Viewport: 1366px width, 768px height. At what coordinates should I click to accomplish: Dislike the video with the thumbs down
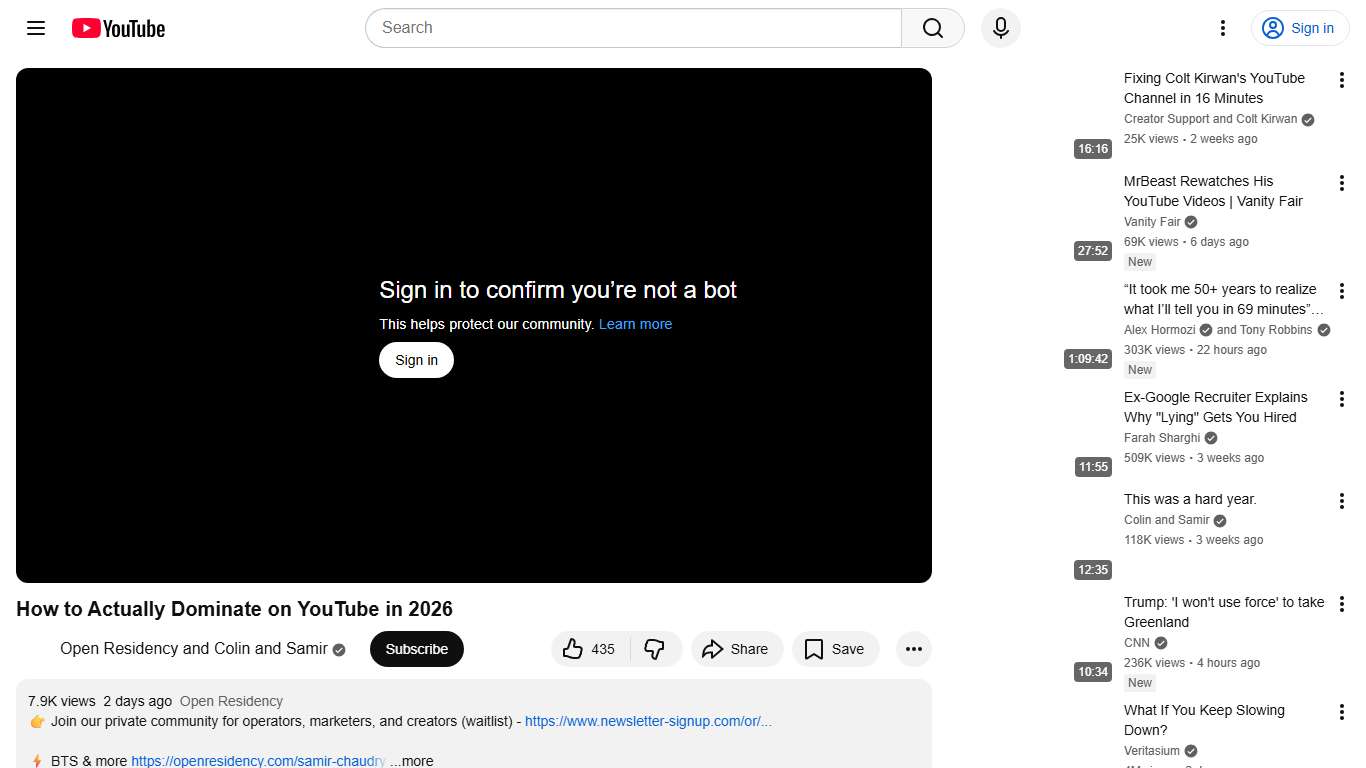(656, 649)
